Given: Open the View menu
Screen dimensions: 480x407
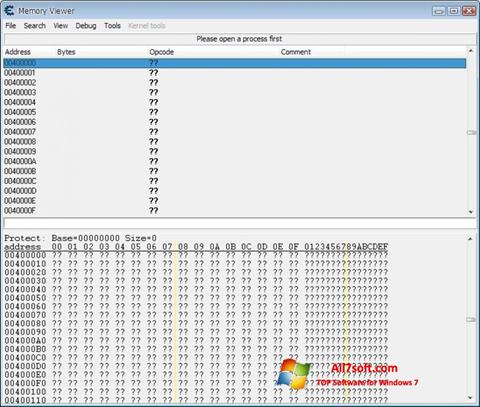Looking at the screenshot, I should (x=61, y=26).
